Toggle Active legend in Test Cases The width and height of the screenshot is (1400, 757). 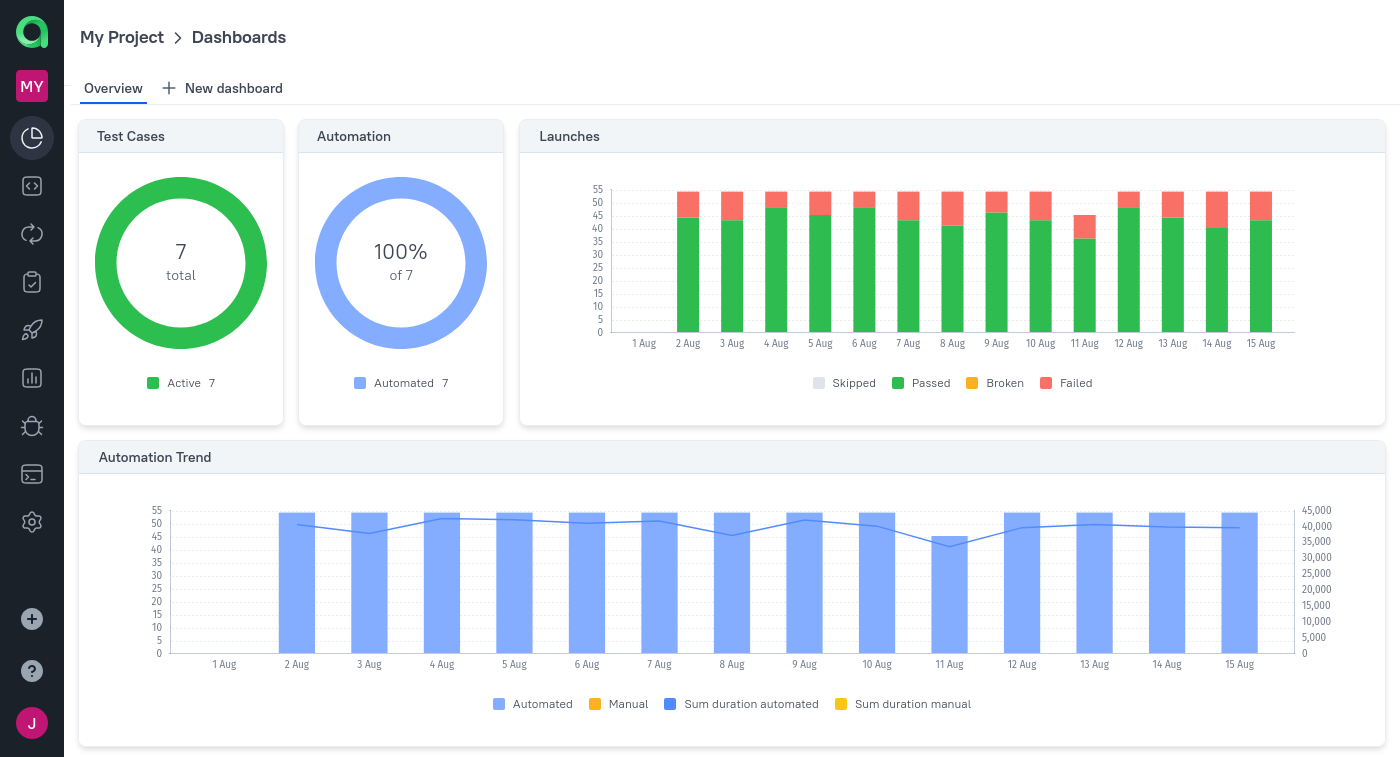(181, 383)
